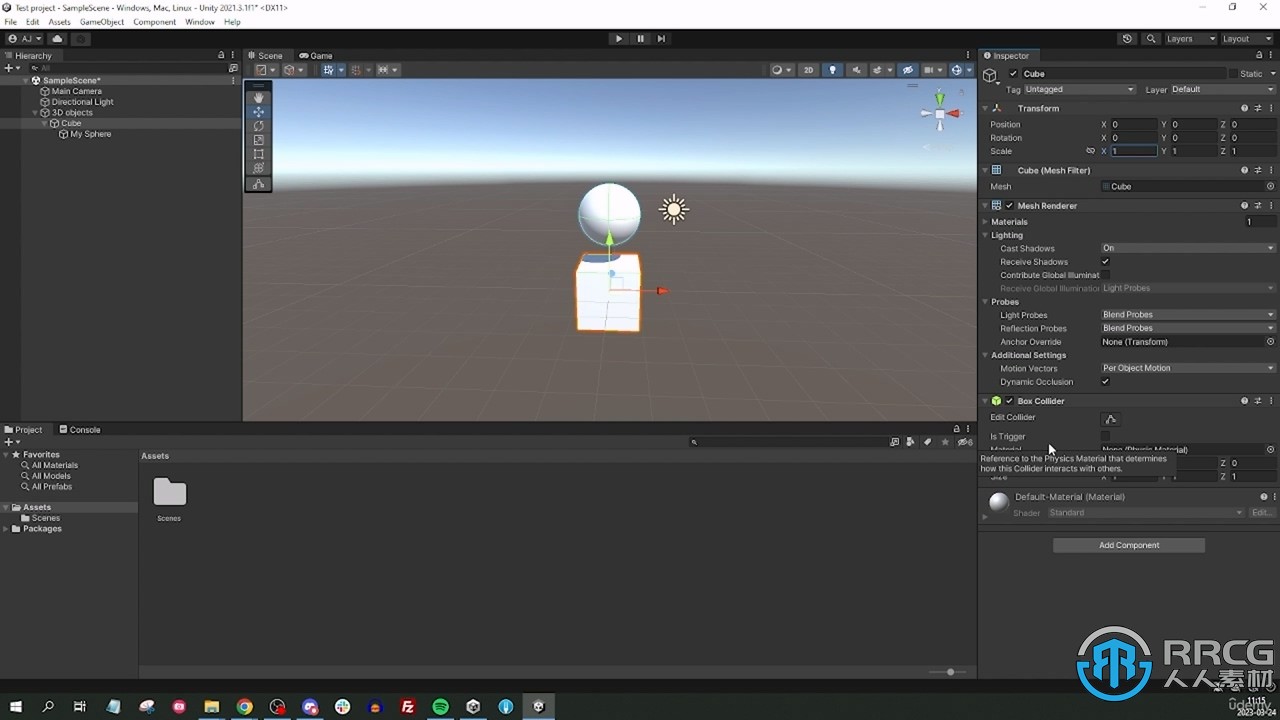Toggle Receive Shadows checkbox
This screenshot has width=1280, height=720.
(1105, 262)
